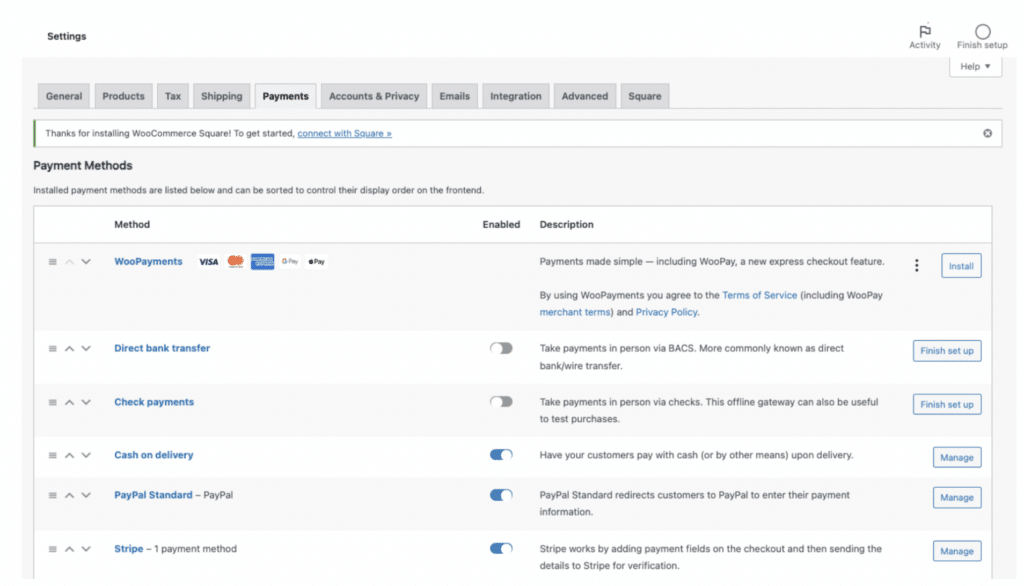1024x586 pixels.
Task: Click the Google Pay icon for WooPayments
Action: tap(289, 261)
